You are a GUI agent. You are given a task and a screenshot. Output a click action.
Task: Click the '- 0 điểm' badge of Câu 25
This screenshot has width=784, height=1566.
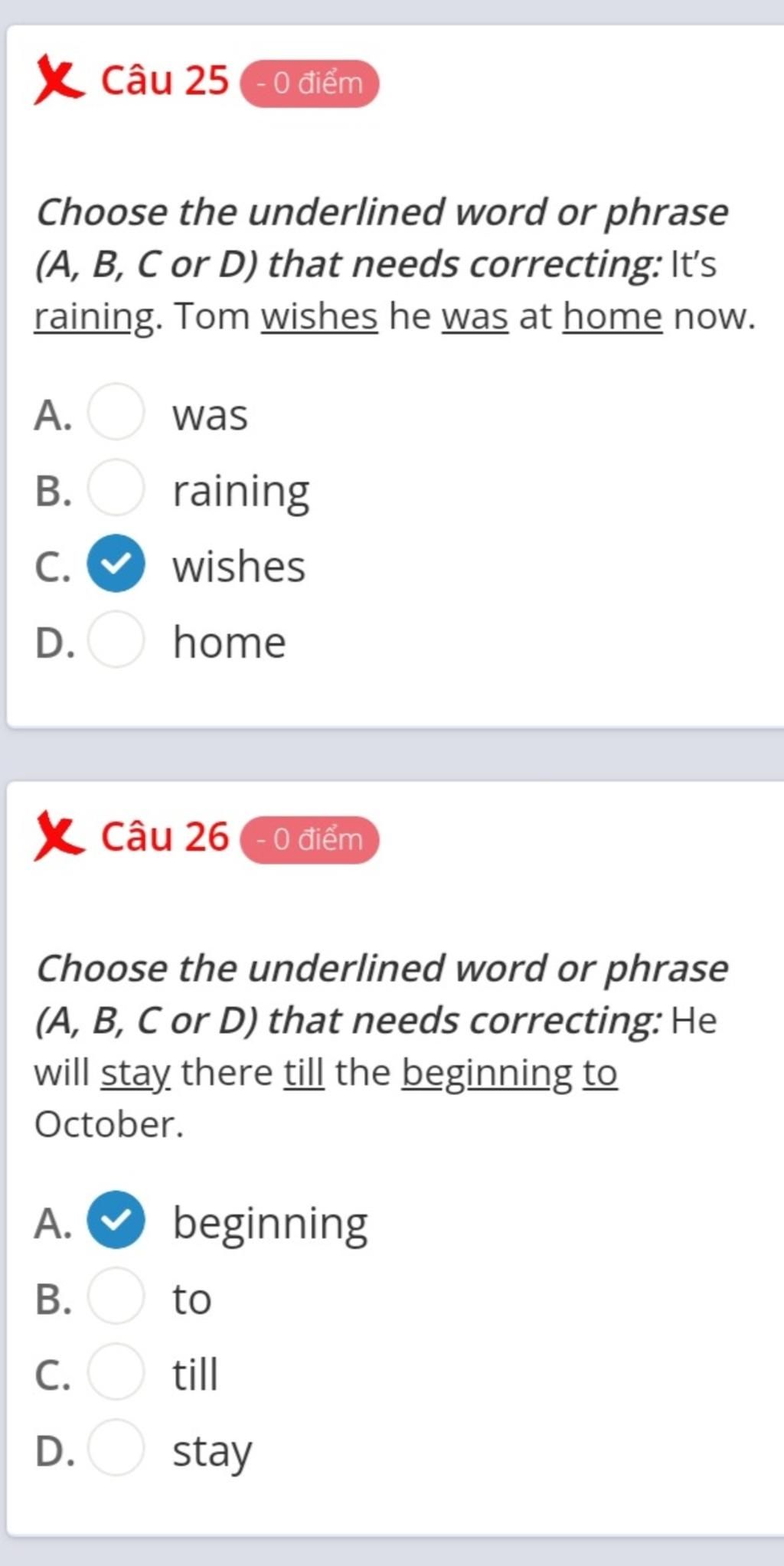point(309,83)
